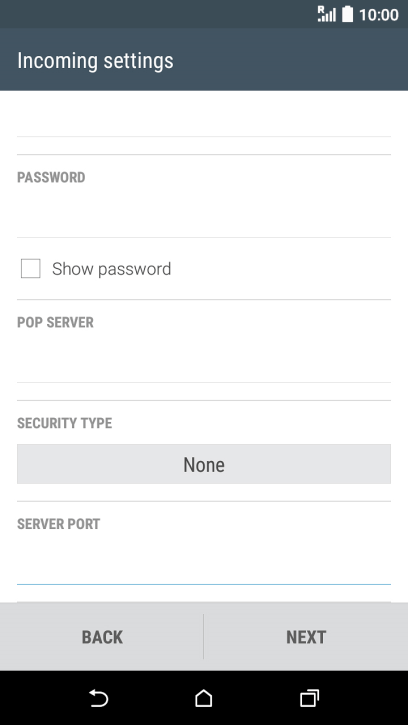Tap the roaming signal strength icon
The image size is (408, 725).
click(327, 14)
